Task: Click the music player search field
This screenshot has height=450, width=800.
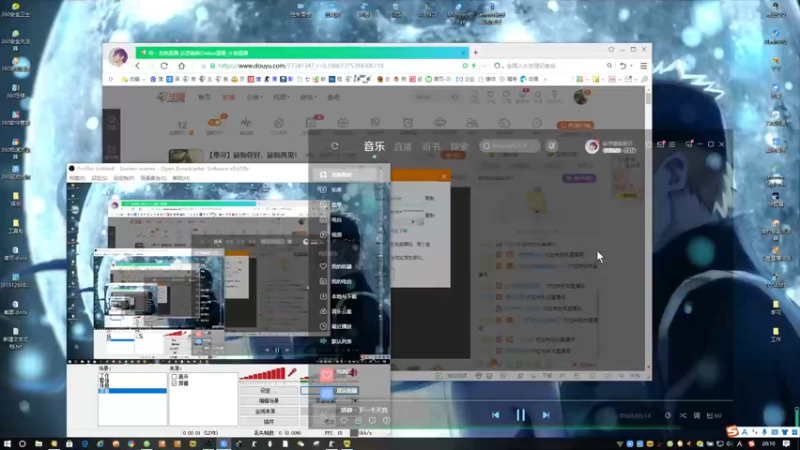Action: pyautogui.click(x=510, y=146)
